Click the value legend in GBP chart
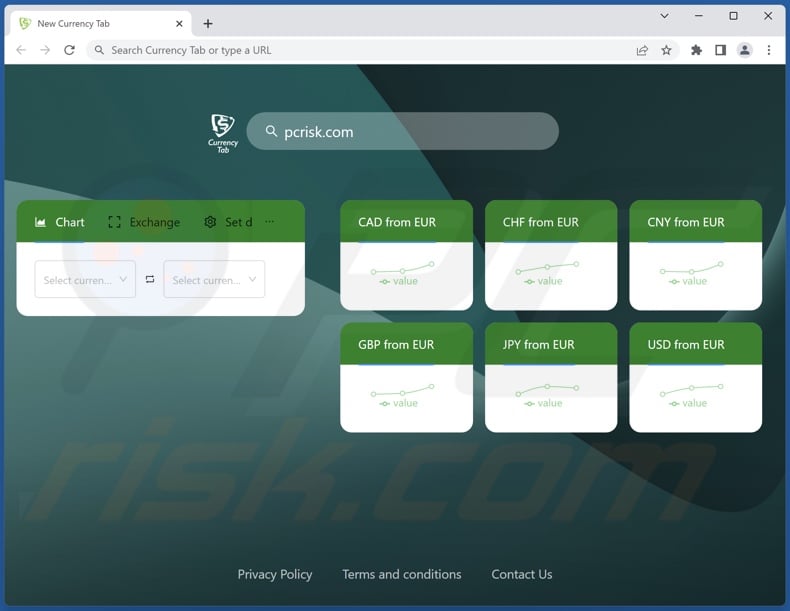Viewport: 790px width, 611px height. [399, 403]
